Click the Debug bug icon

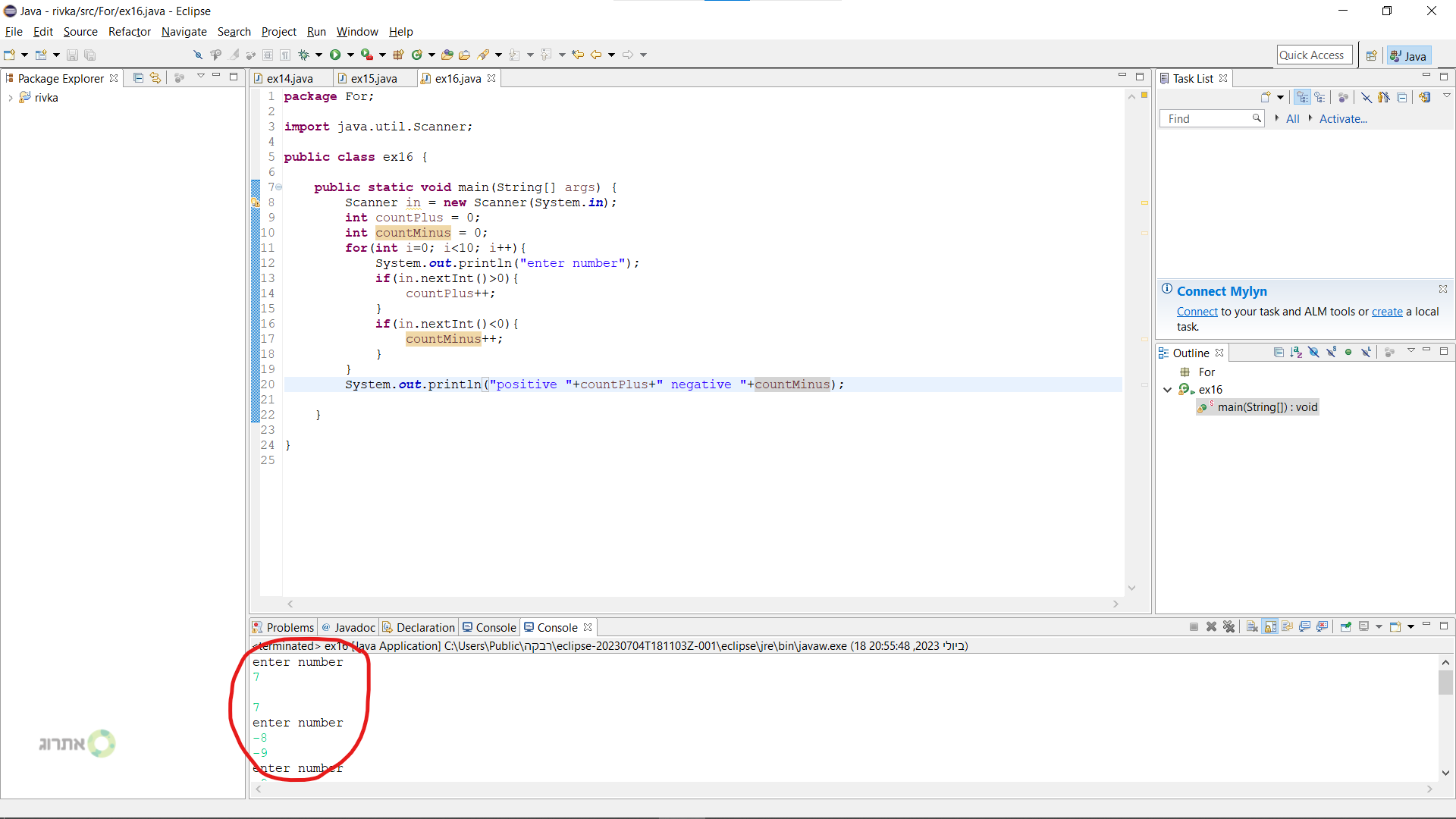[303, 55]
